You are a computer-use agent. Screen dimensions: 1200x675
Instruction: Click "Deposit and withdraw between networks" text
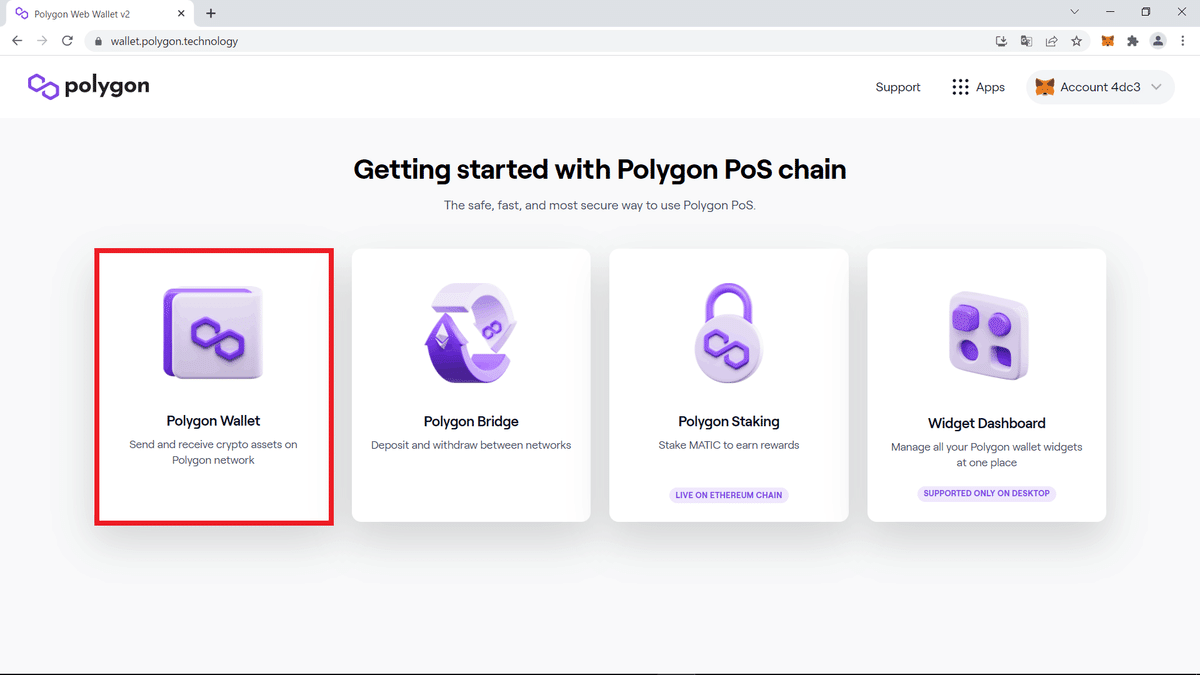pyautogui.click(x=471, y=445)
